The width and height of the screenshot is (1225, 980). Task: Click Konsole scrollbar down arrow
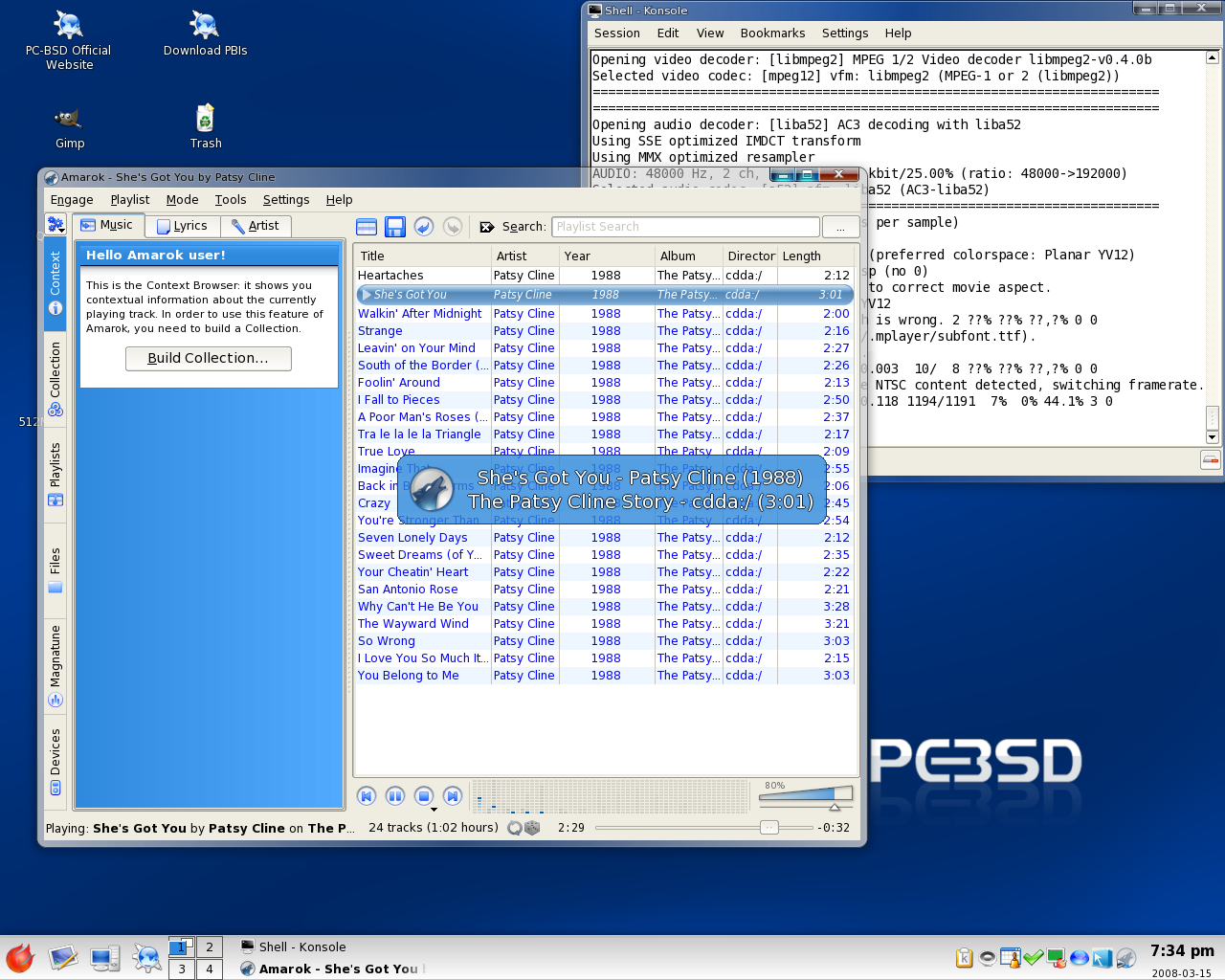tap(1212, 437)
